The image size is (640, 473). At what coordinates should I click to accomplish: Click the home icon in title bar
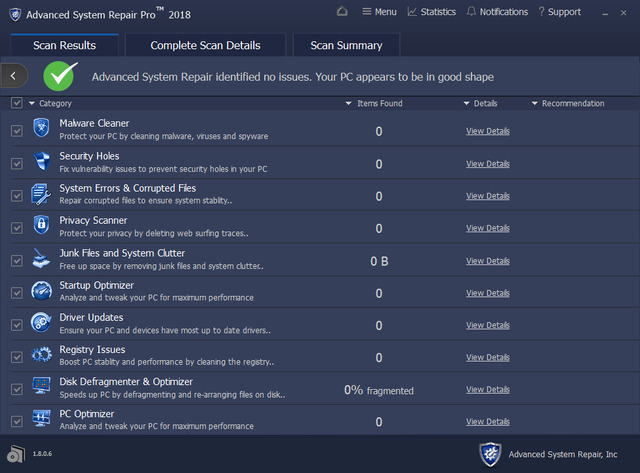point(343,12)
